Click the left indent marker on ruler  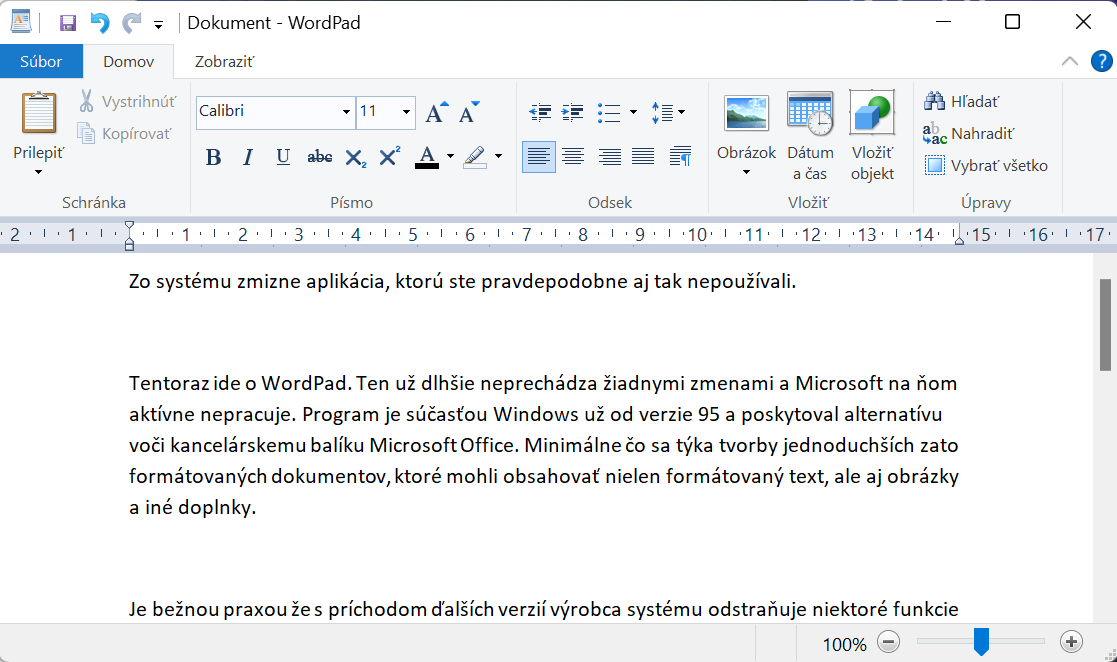point(129,236)
